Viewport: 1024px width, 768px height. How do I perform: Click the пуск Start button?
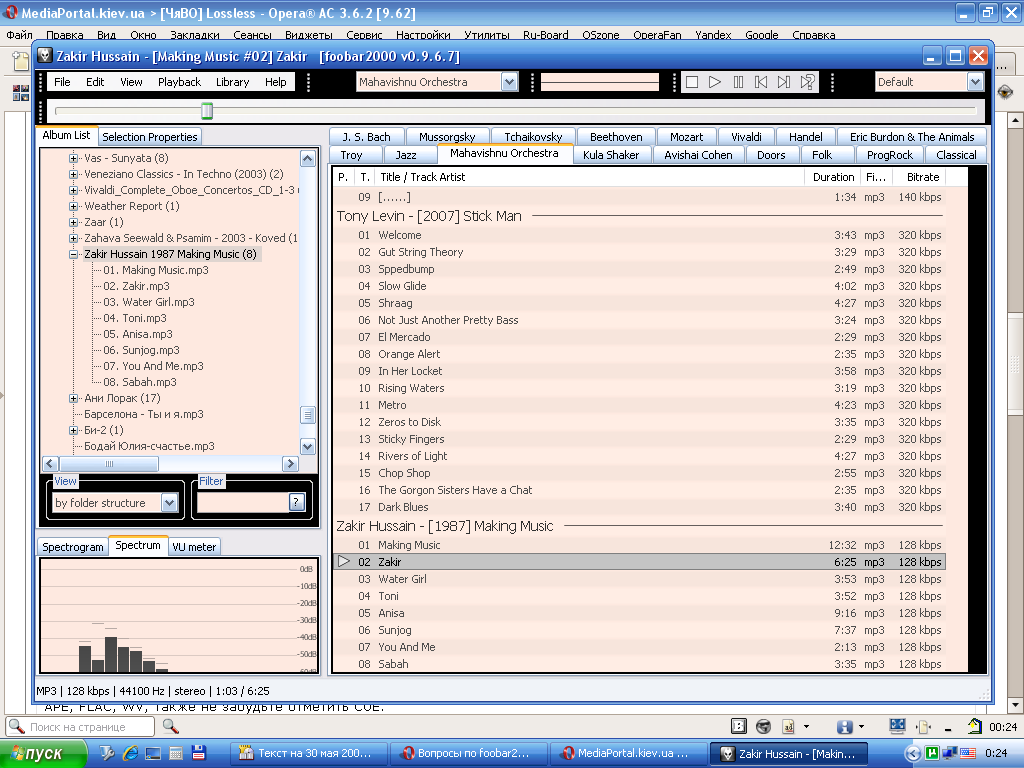[43, 753]
